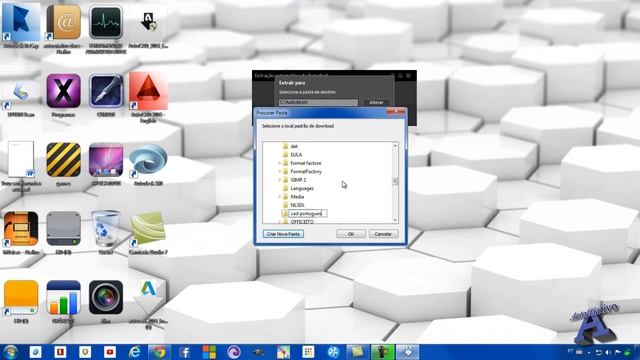This screenshot has width=640, height=360.
Task: Open the Windows-logo taskbar icon
Action: [x=209, y=352]
